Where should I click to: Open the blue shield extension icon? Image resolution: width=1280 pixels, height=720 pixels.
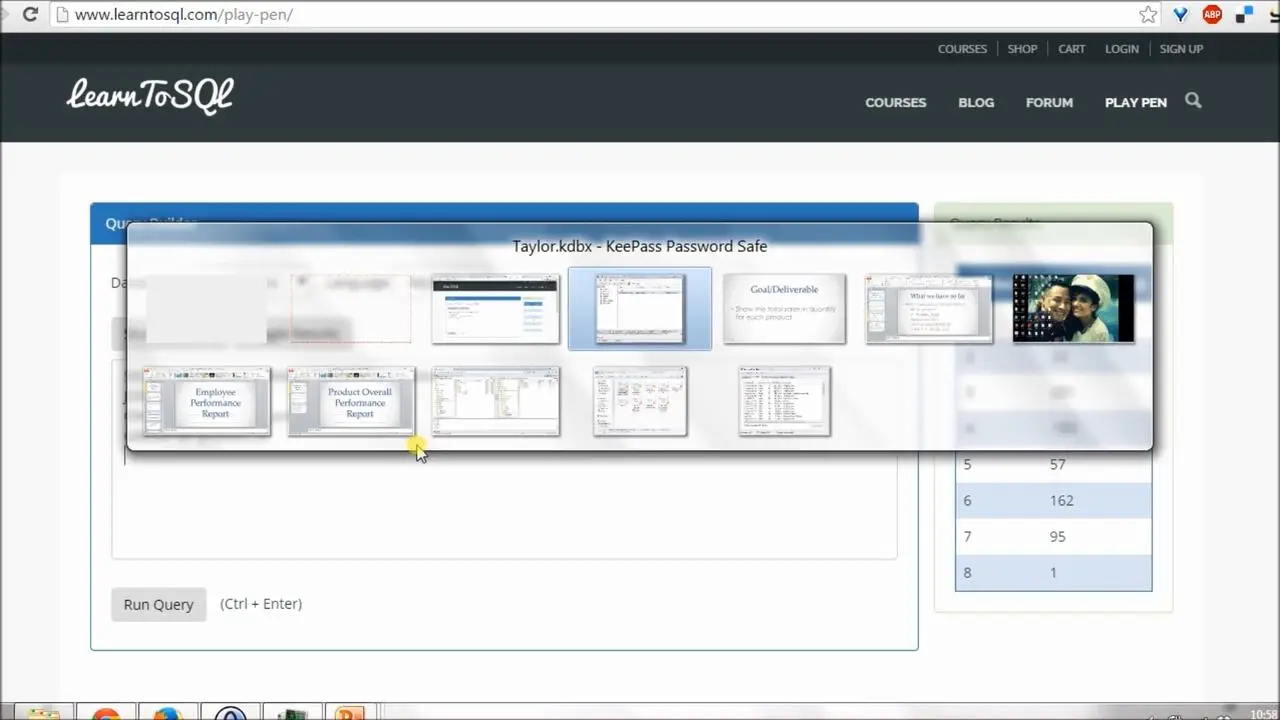click(x=1180, y=14)
